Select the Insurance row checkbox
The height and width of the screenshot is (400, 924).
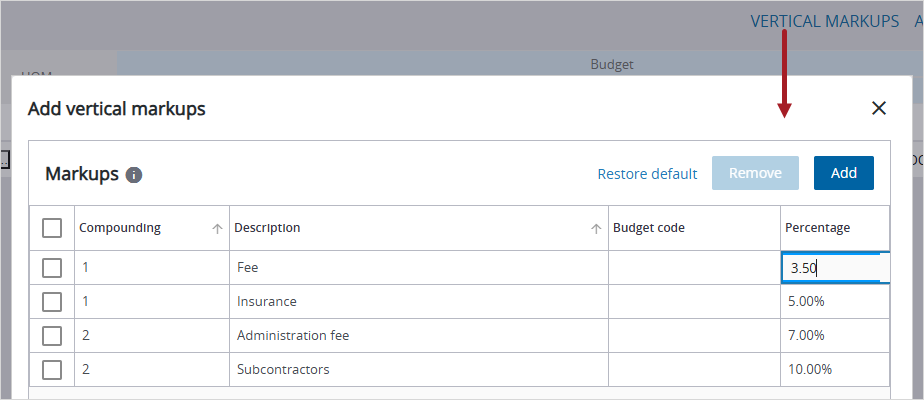[52, 301]
